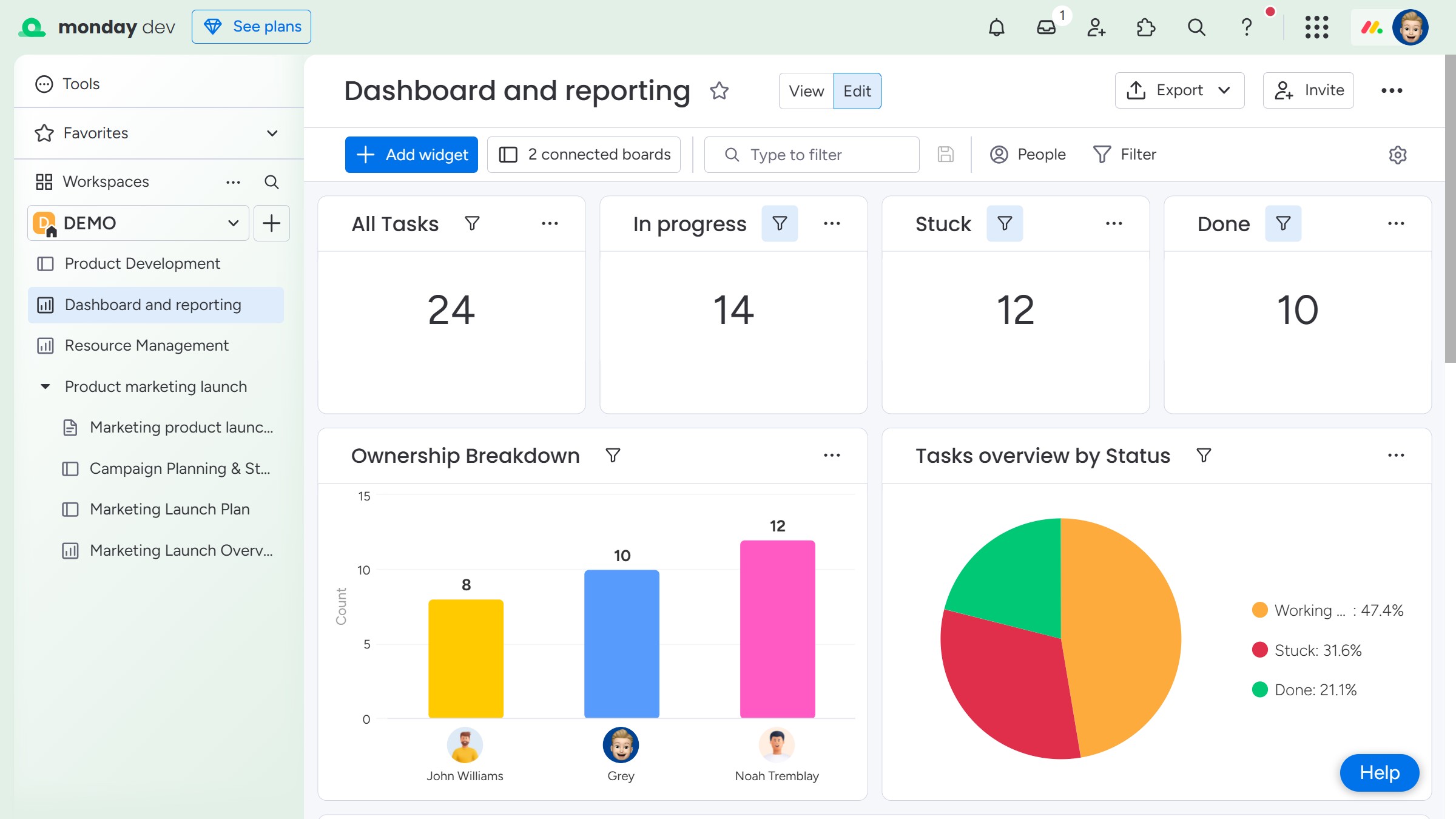
Task: Toggle the Done widget filter
Action: (1283, 223)
